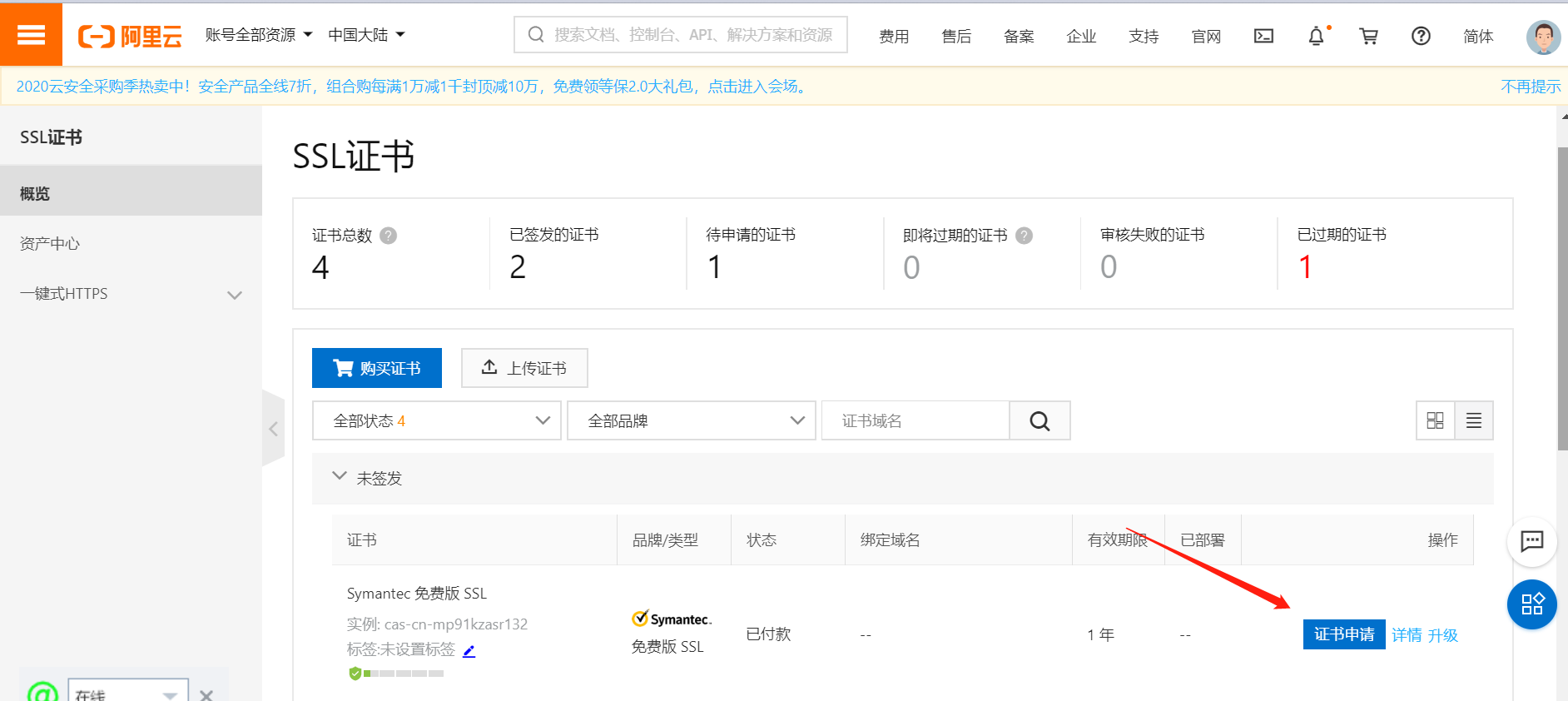
Task: Click the certificate security level progress bar
Action: [404, 674]
